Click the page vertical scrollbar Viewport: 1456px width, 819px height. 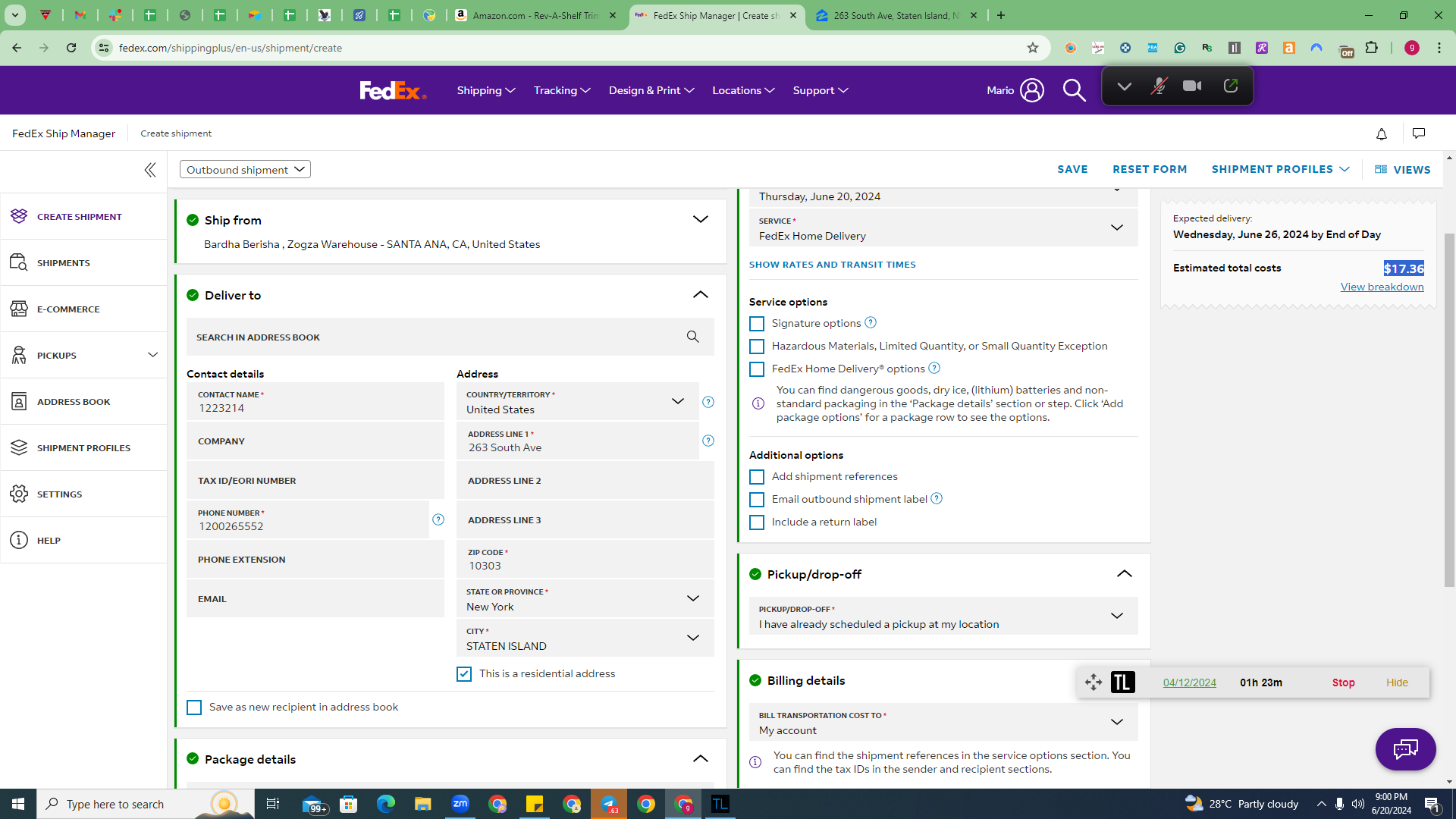tap(1449, 409)
